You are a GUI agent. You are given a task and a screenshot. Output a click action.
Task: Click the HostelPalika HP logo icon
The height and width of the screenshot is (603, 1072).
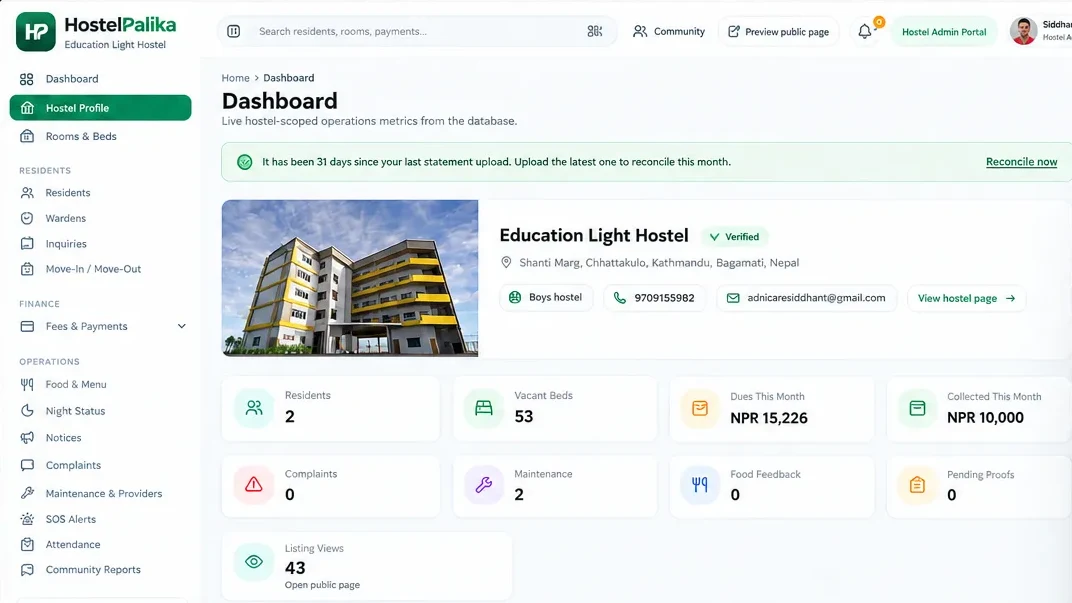click(36, 31)
